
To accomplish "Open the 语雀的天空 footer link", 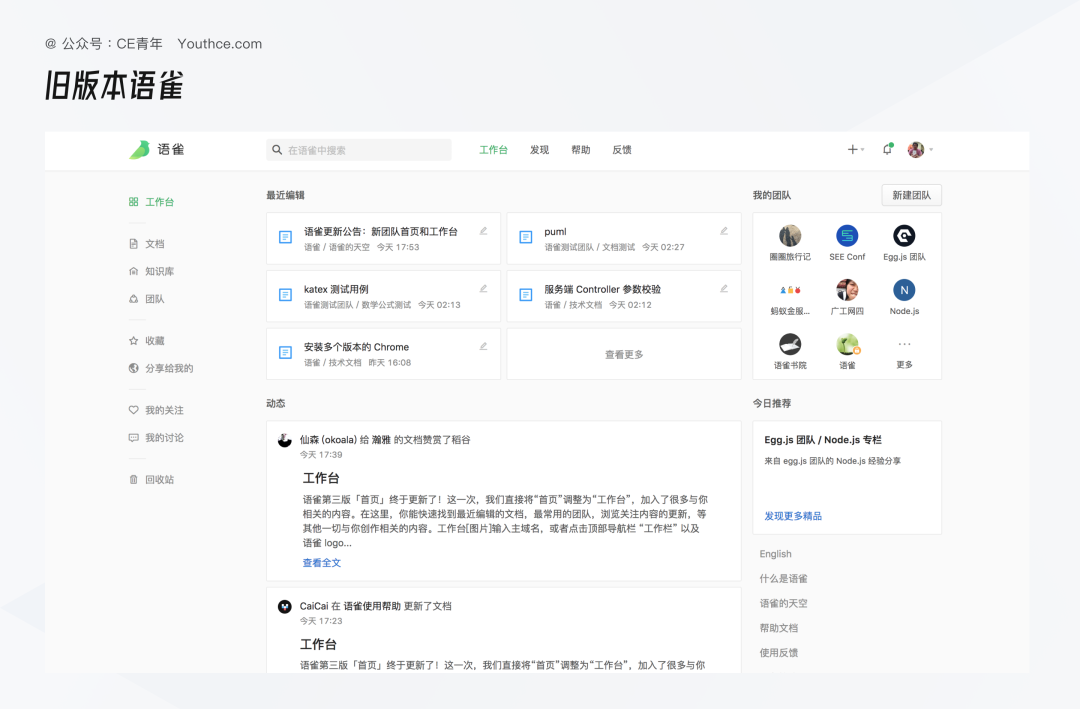I will (x=783, y=604).
